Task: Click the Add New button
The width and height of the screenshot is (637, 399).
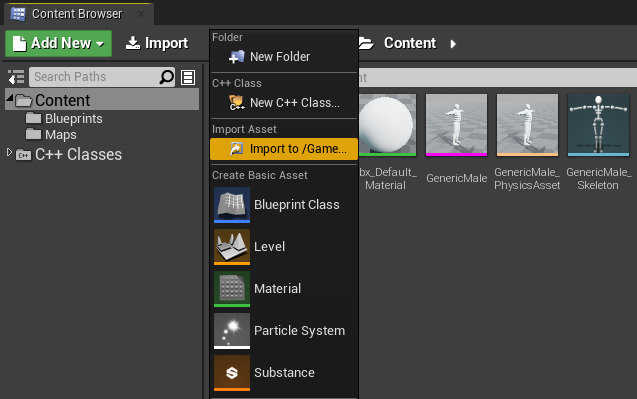Action: (58, 43)
